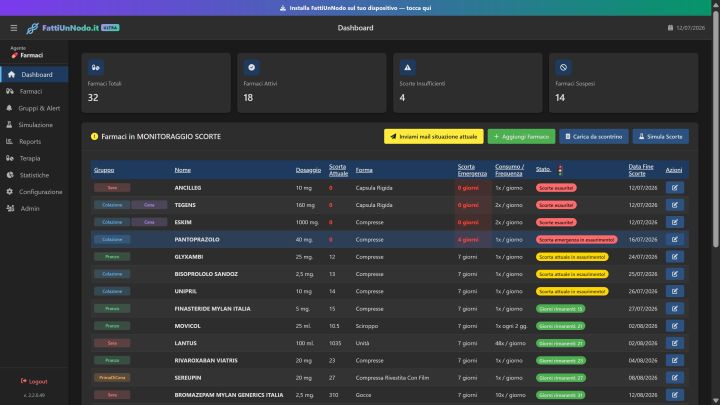Viewport: 720px width, 405px height.
Task: Click the install banner at top
Action: click(x=356, y=8)
